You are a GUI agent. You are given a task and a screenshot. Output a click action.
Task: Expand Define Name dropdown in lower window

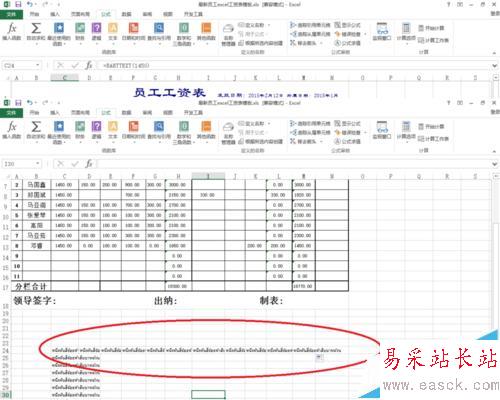tap(269, 124)
